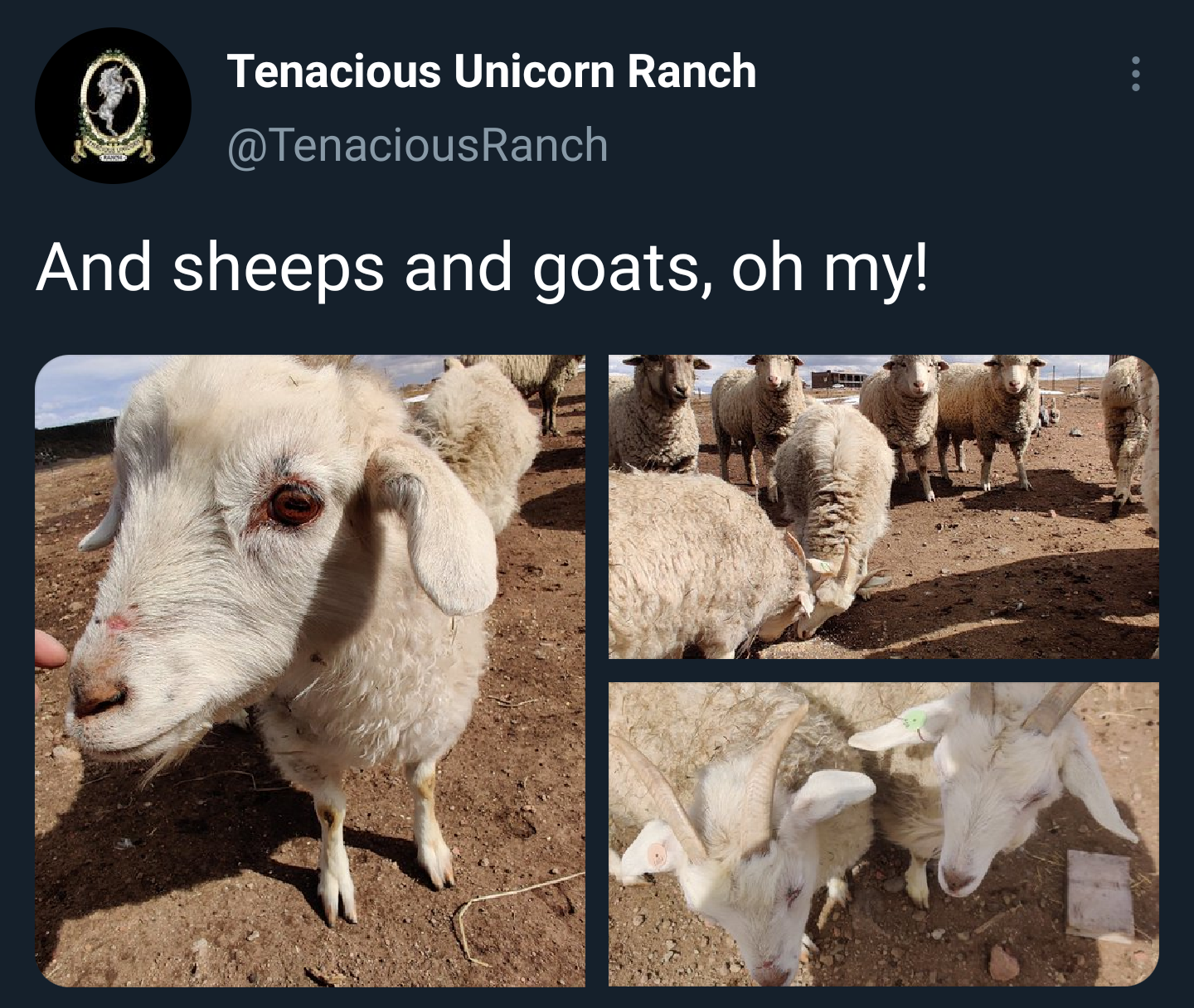Open the close-up sheep face photo
Image resolution: width=1194 pixels, height=1008 pixels.
[x=310, y=671]
